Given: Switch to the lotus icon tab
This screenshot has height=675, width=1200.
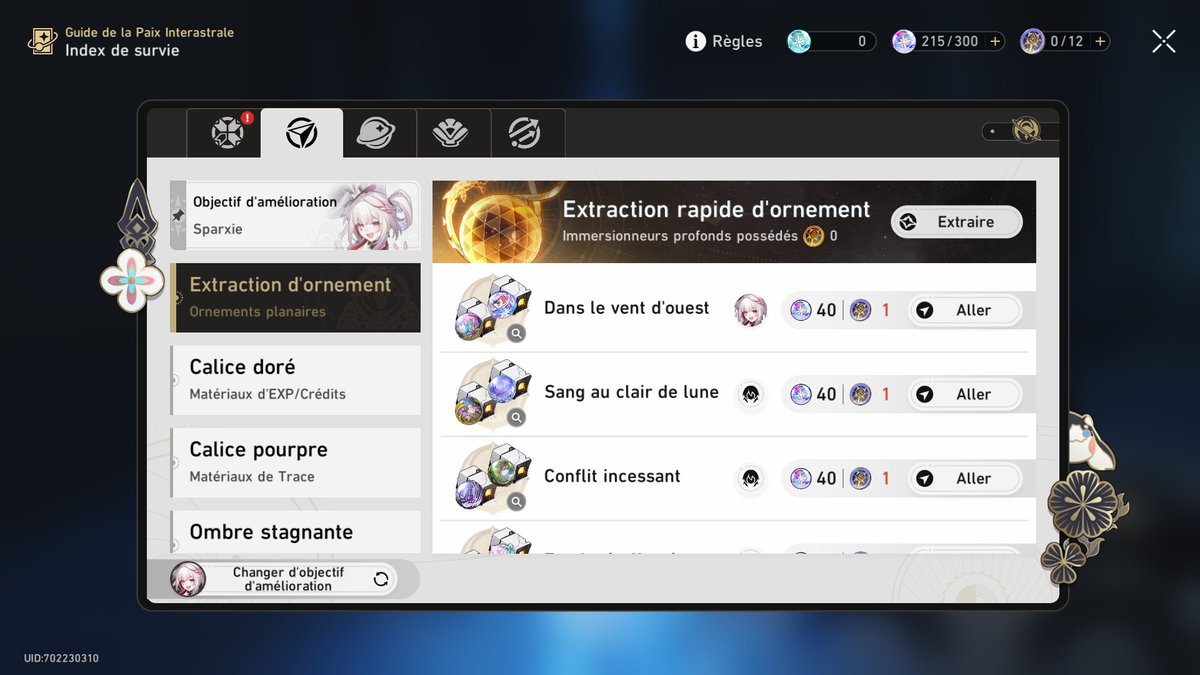Looking at the screenshot, I should pos(453,133).
